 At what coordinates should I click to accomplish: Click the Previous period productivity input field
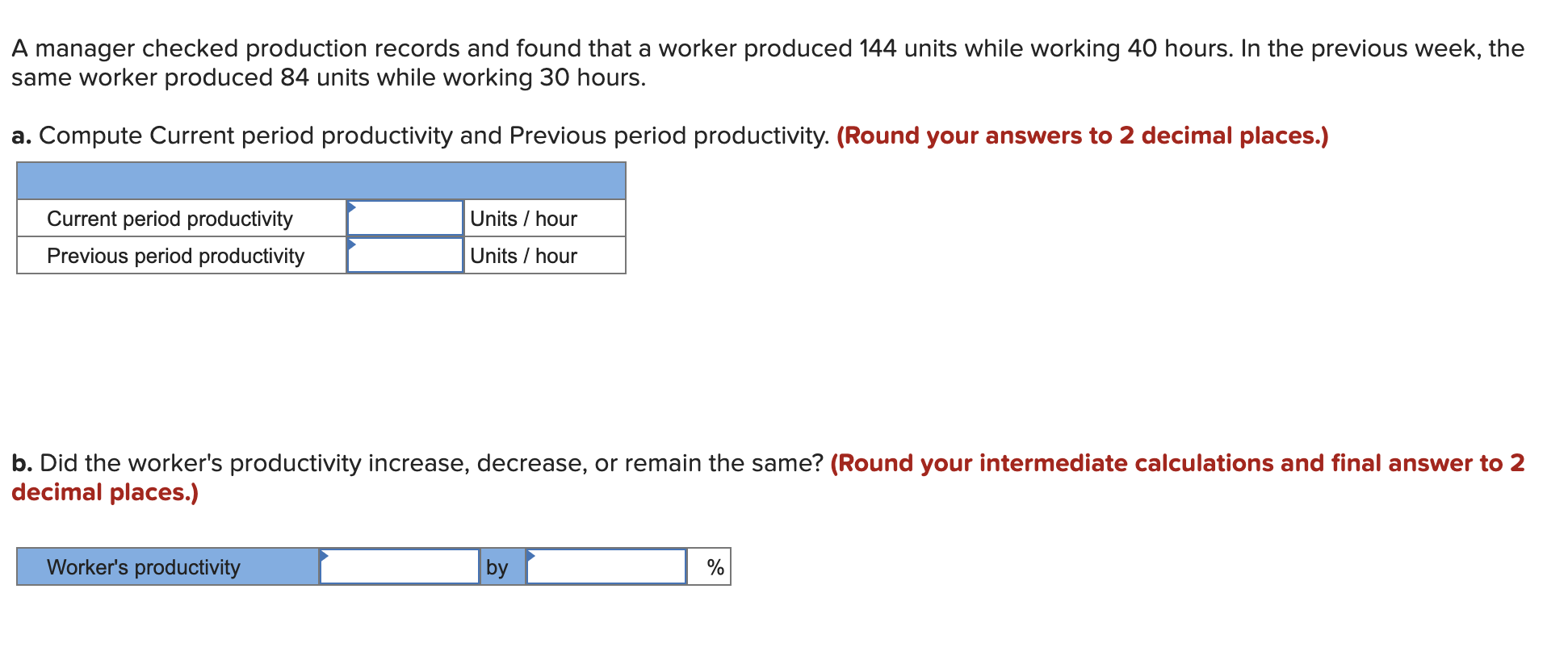[405, 255]
